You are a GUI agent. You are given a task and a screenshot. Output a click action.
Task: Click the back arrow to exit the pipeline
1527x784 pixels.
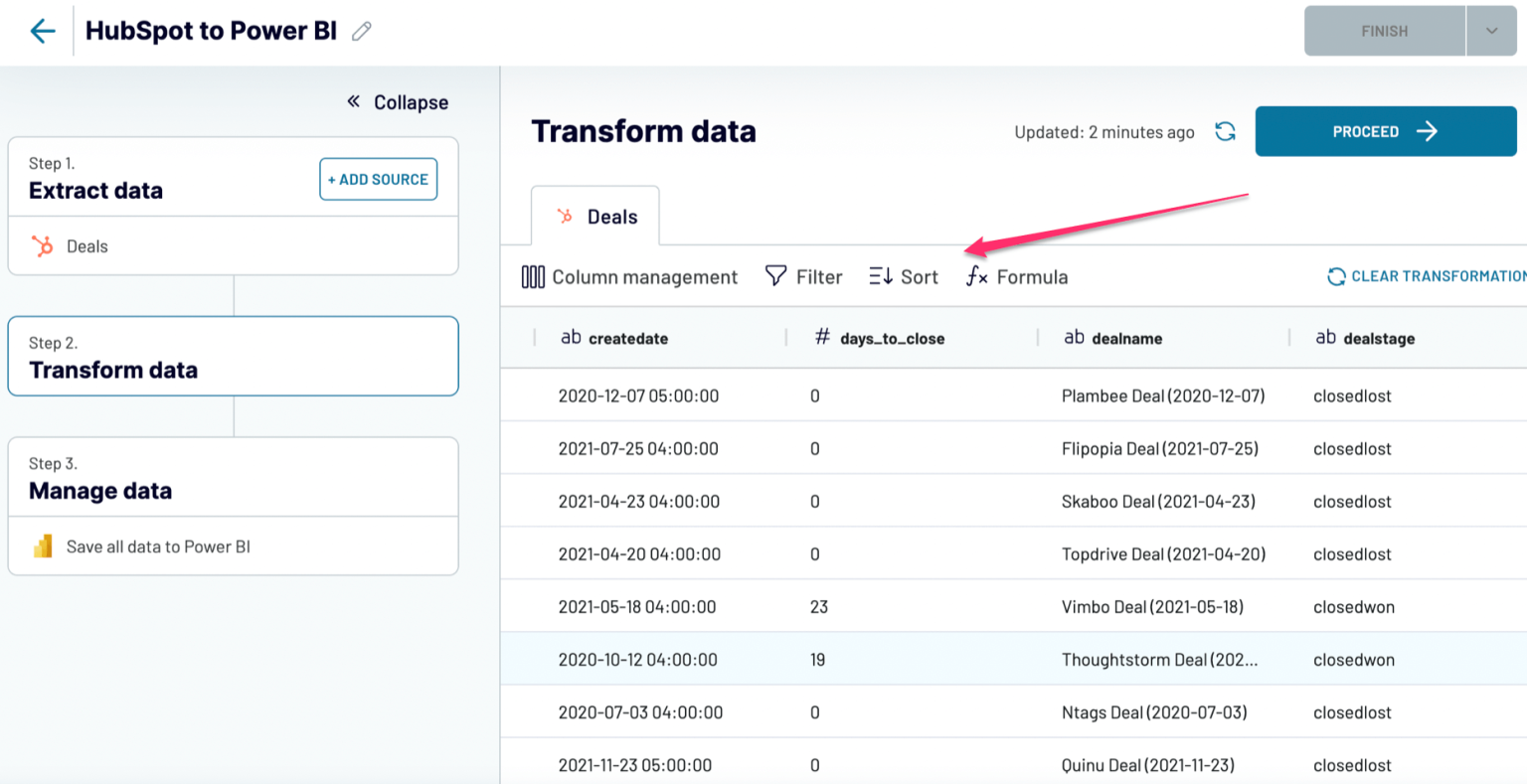pyautogui.click(x=42, y=31)
